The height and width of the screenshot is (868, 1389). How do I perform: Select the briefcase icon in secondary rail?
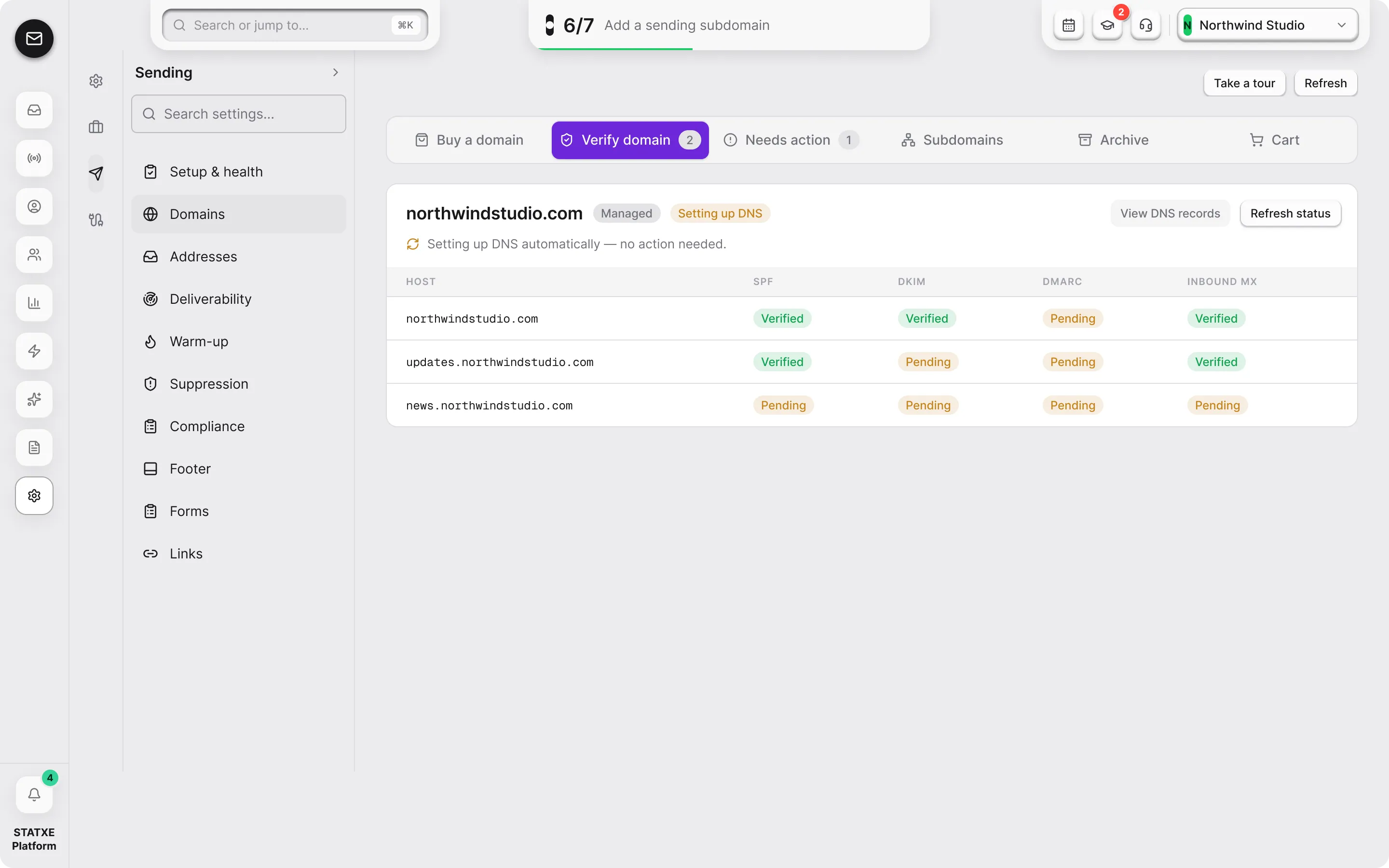click(96, 127)
